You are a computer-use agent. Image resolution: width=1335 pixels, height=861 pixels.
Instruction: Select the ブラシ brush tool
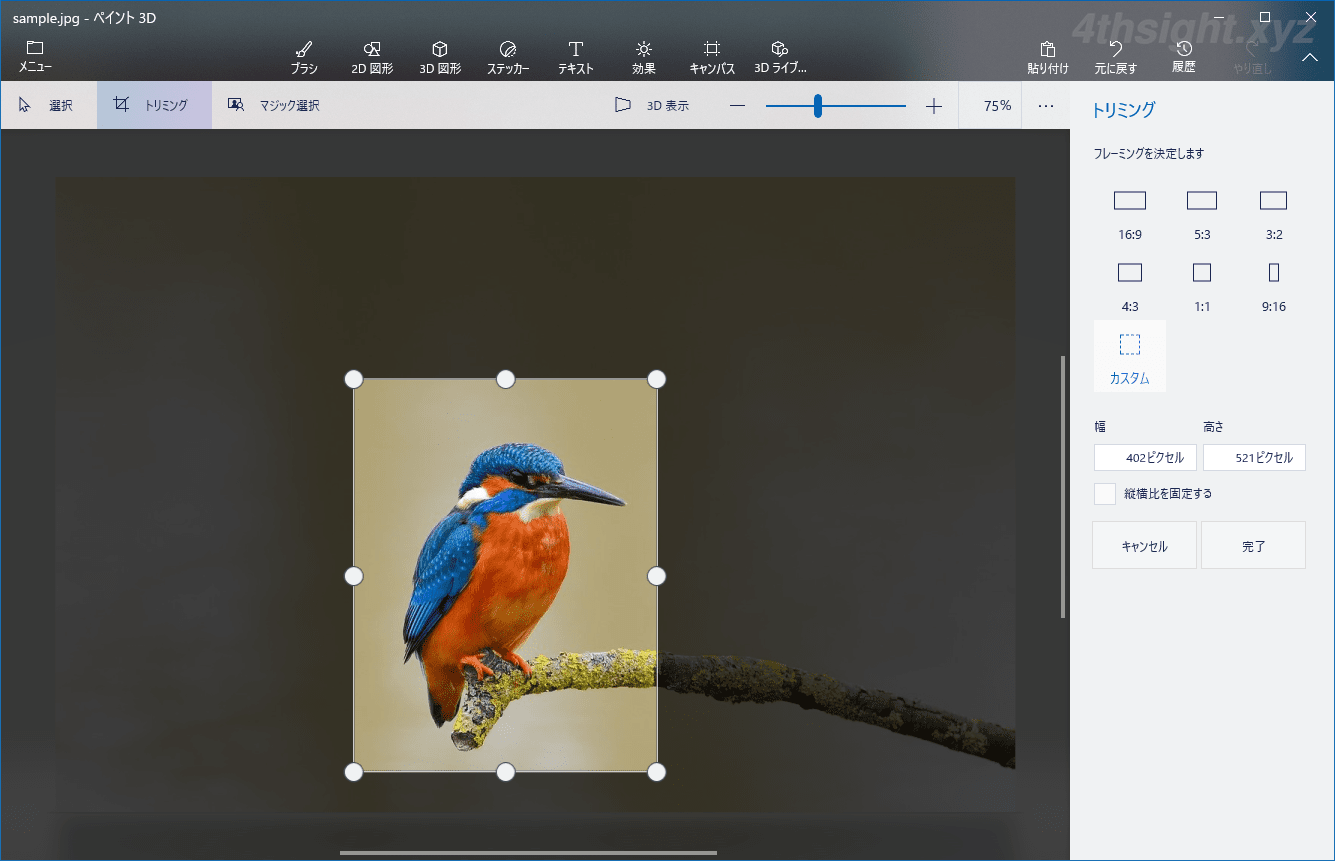point(305,57)
